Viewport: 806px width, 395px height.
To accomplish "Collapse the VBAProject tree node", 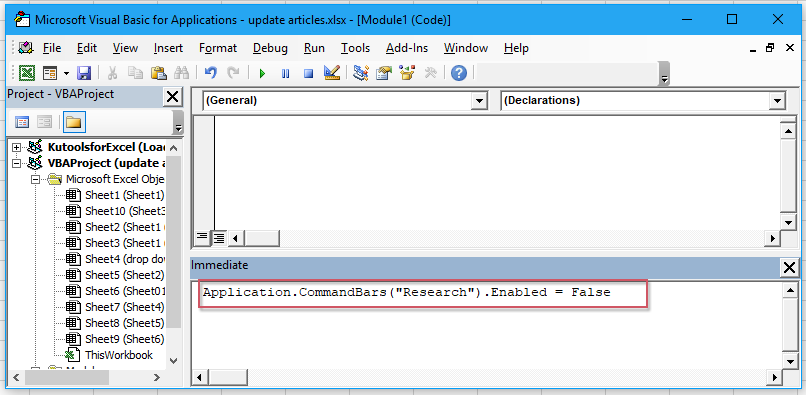I will pyautogui.click(x=17, y=163).
